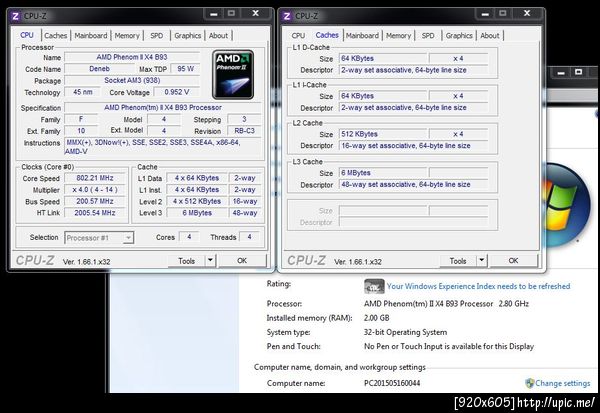The height and width of the screenshot is (413, 600).
Task: Click the Level 2 value 4 x 512 KBytes
Action: 197,201
